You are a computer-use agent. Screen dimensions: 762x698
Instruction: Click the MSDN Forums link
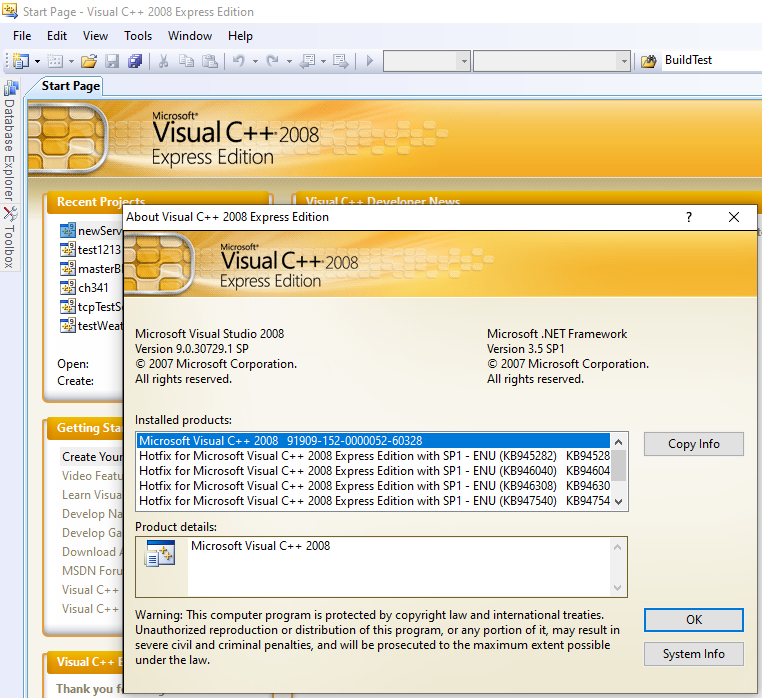click(92, 571)
